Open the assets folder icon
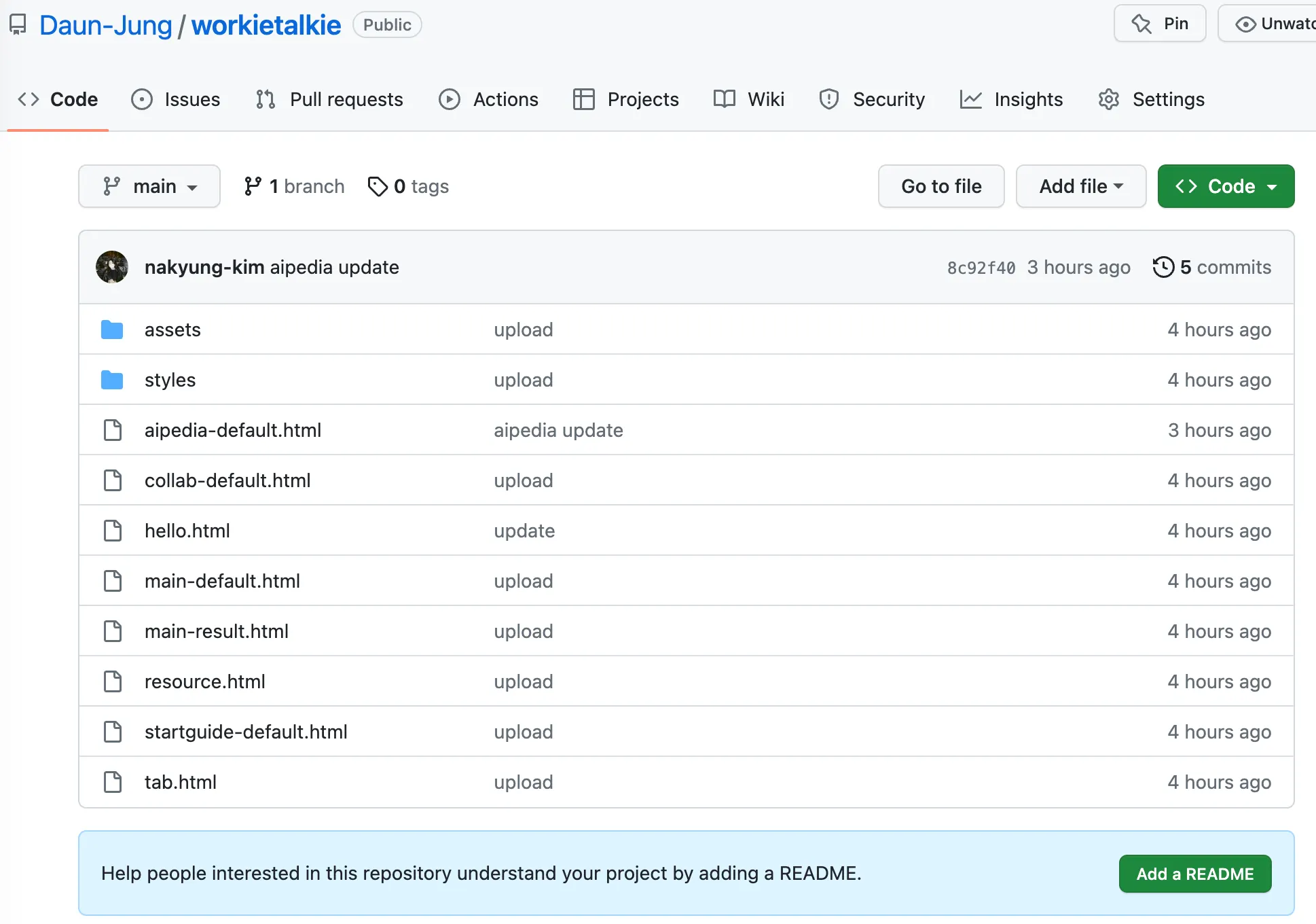 [112, 330]
